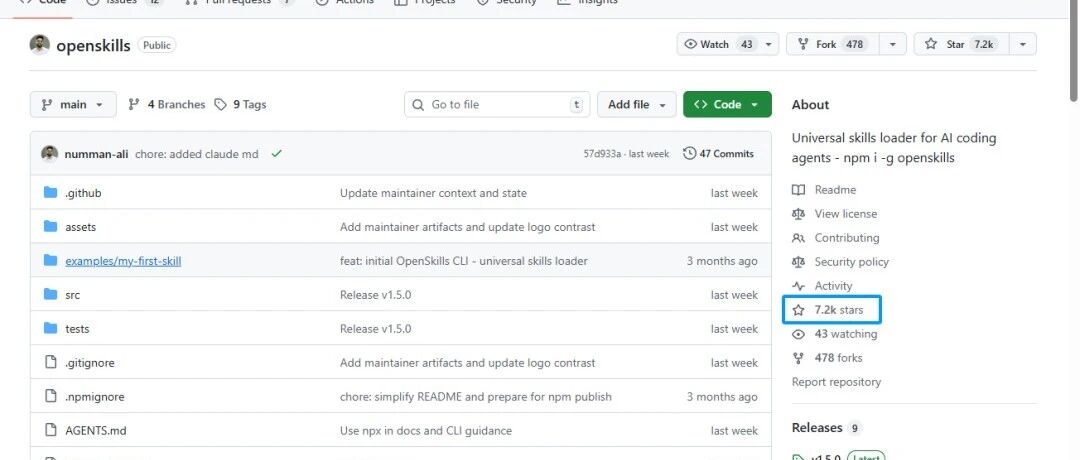Click the 9 Tags tag icon
The height and width of the screenshot is (460, 1080).
point(220,105)
